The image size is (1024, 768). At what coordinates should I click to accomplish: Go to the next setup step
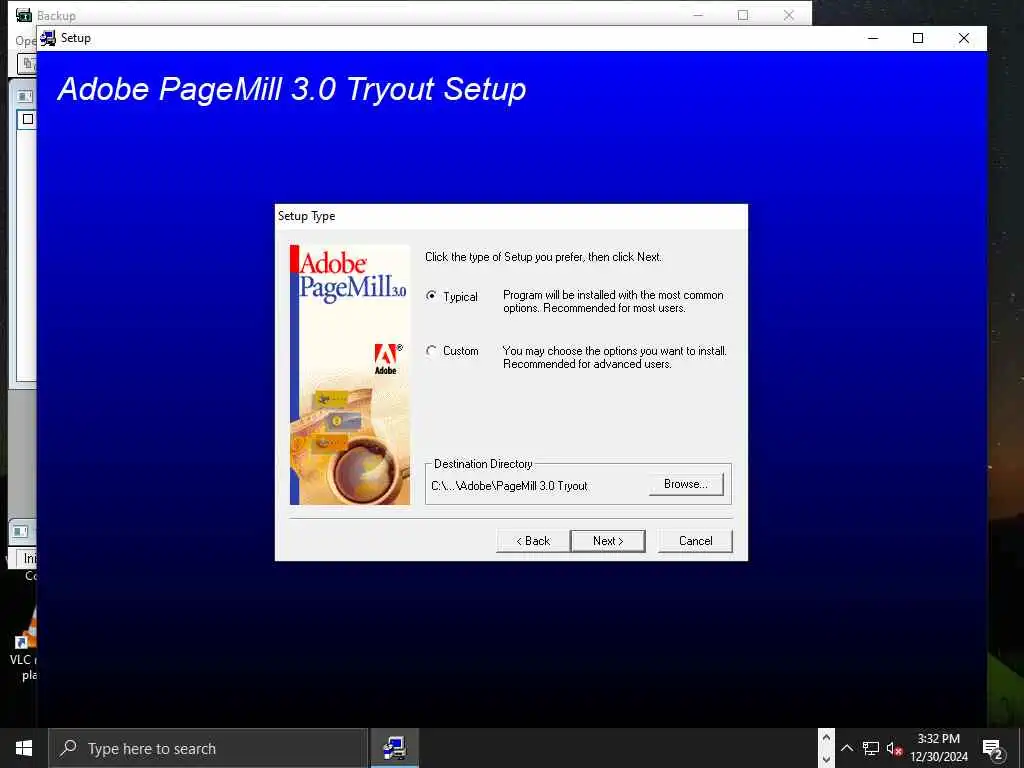pyautogui.click(x=608, y=541)
